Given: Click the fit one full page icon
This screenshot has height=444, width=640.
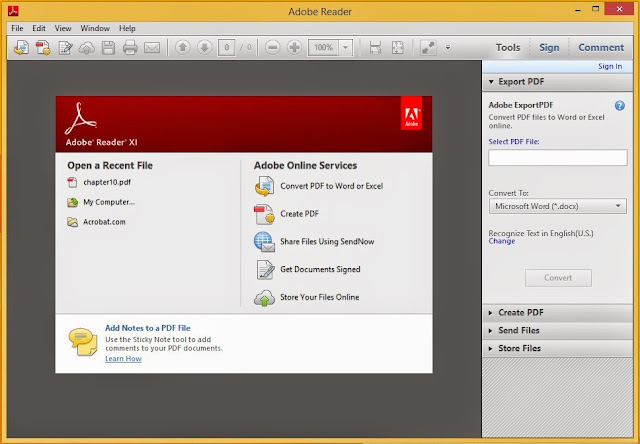Looking at the screenshot, I should point(398,48).
